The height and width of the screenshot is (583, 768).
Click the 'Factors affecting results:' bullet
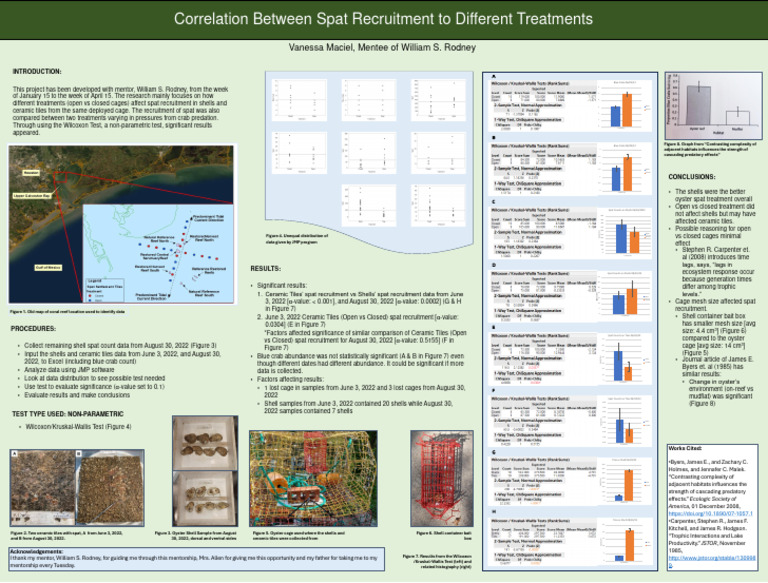point(290,379)
